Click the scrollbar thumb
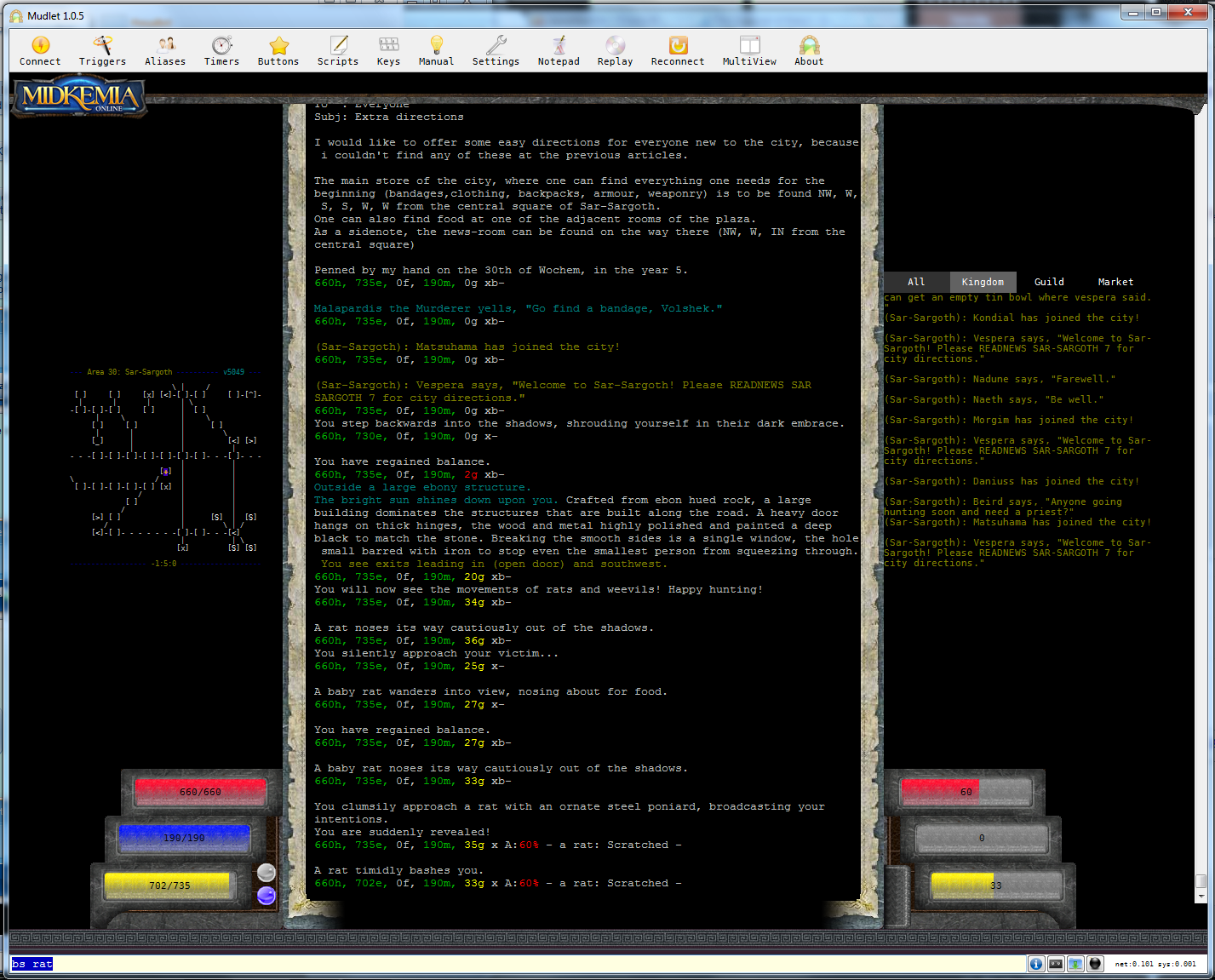Viewport: 1215px width, 980px height. tap(1201, 882)
